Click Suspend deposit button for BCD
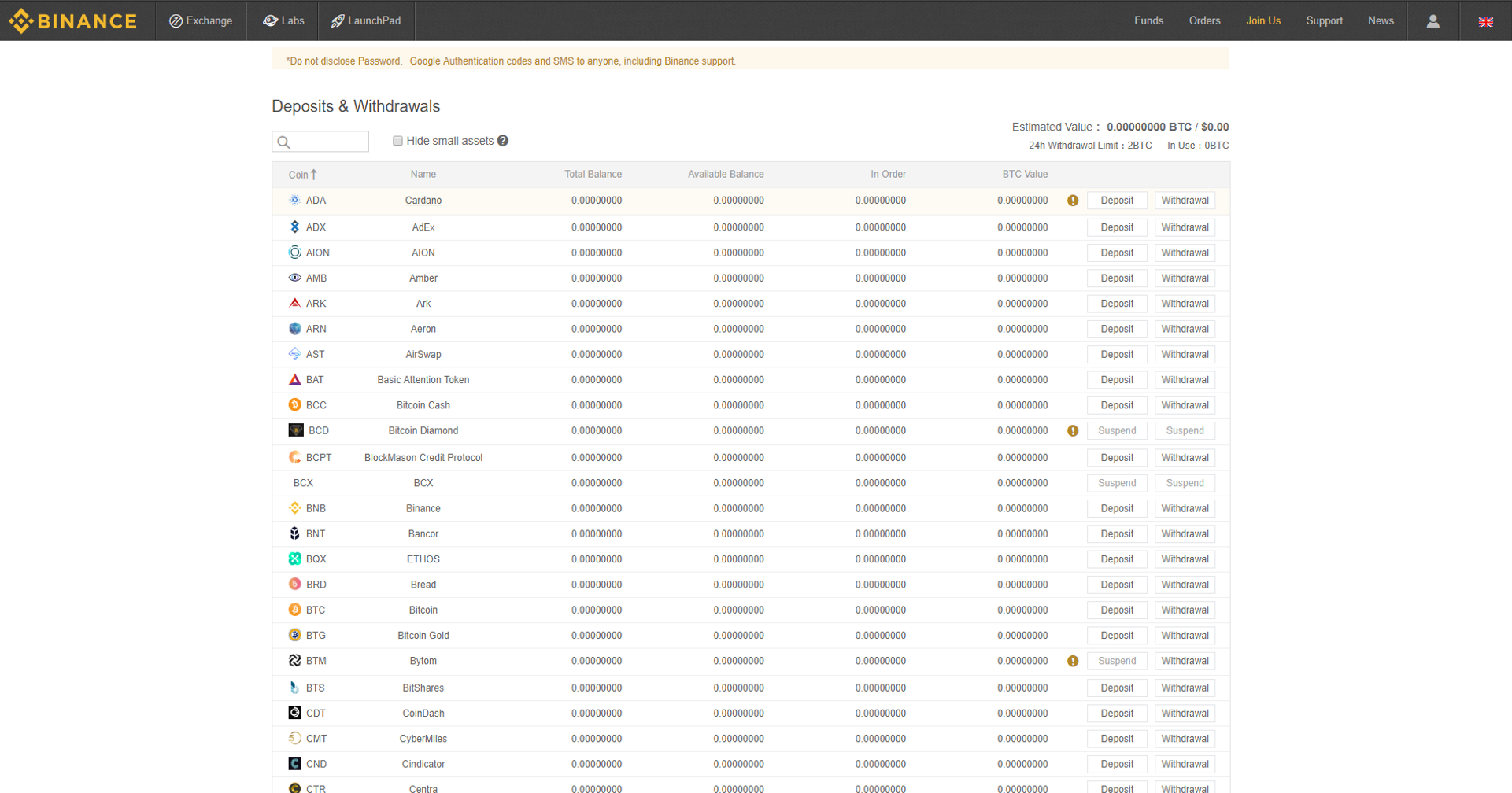 tap(1117, 430)
